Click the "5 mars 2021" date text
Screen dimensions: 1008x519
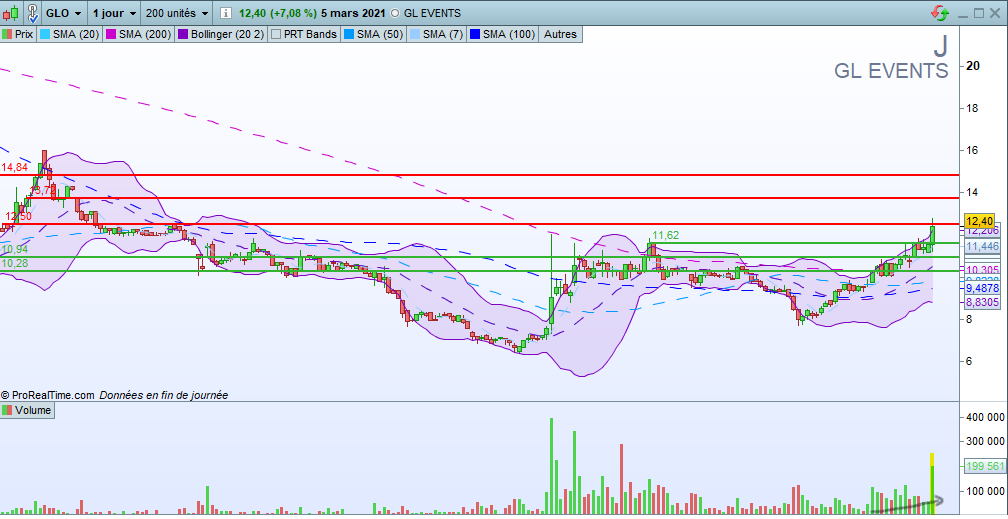tap(354, 13)
